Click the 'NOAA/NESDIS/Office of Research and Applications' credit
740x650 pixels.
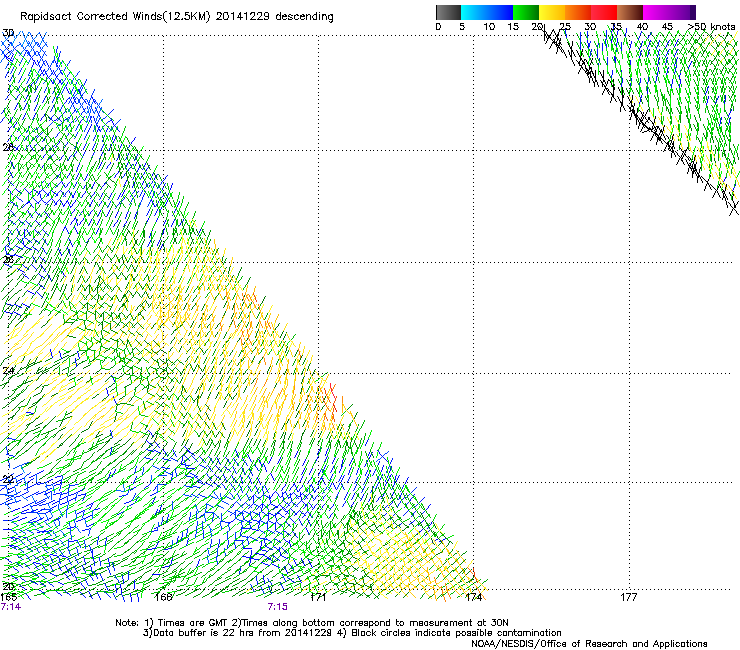[589, 643]
